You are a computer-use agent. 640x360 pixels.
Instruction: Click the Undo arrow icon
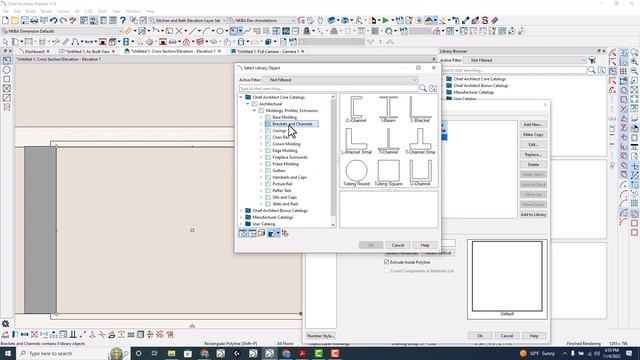pyautogui.click(x=53, y=20)
